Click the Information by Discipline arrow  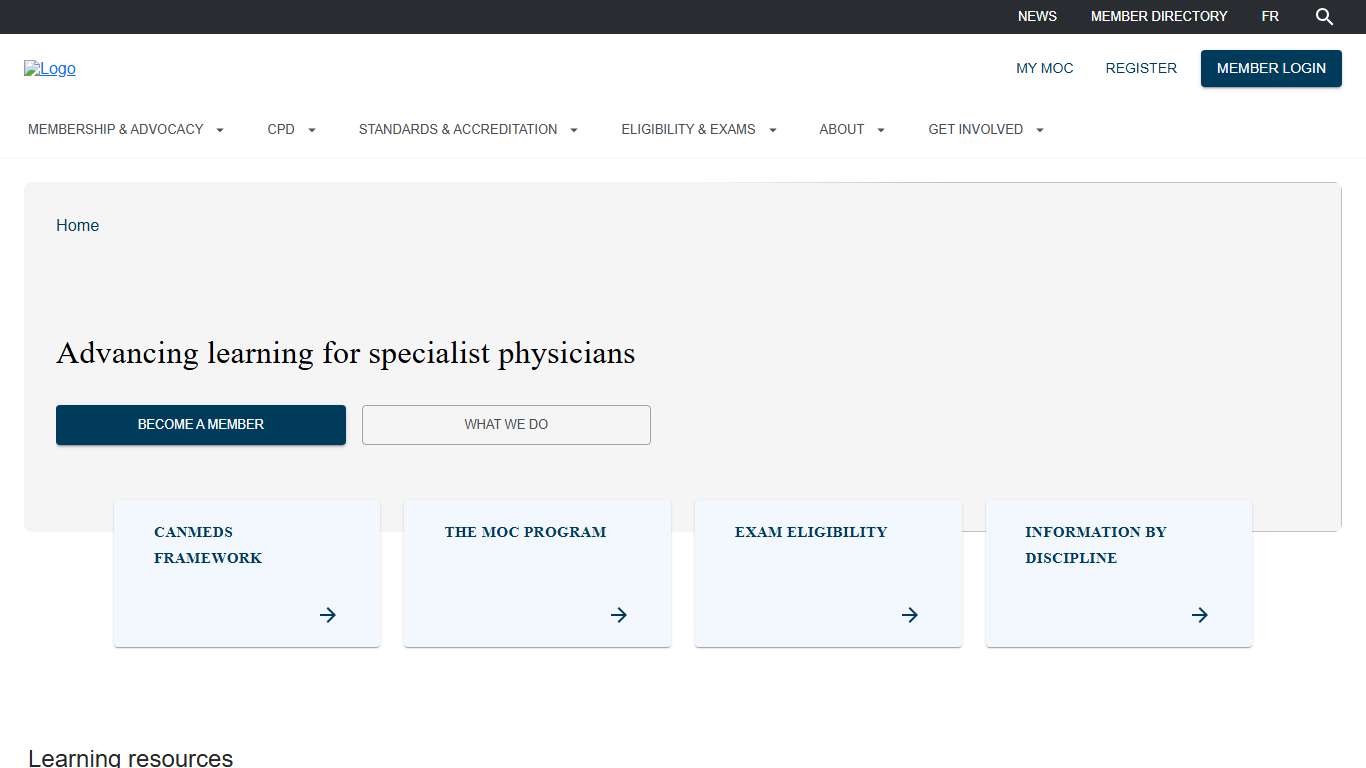(1200, 615)
